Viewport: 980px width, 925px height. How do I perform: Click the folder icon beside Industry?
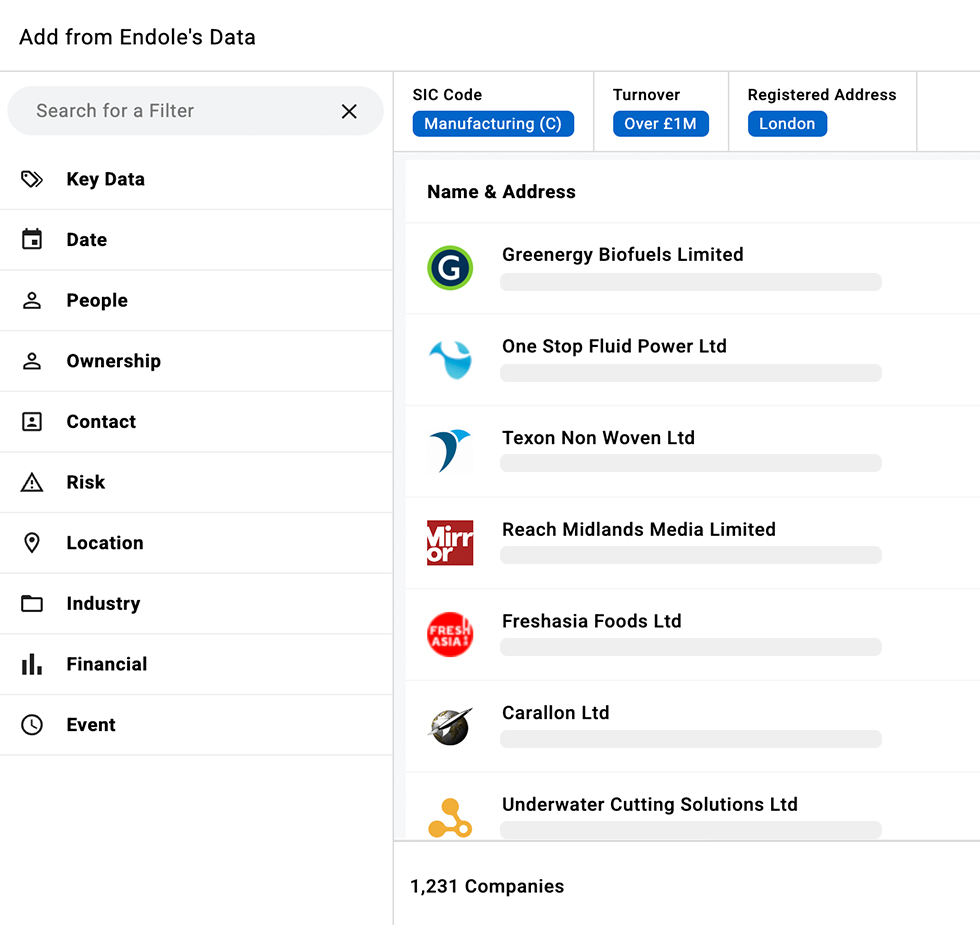click(x=32, y=604)
